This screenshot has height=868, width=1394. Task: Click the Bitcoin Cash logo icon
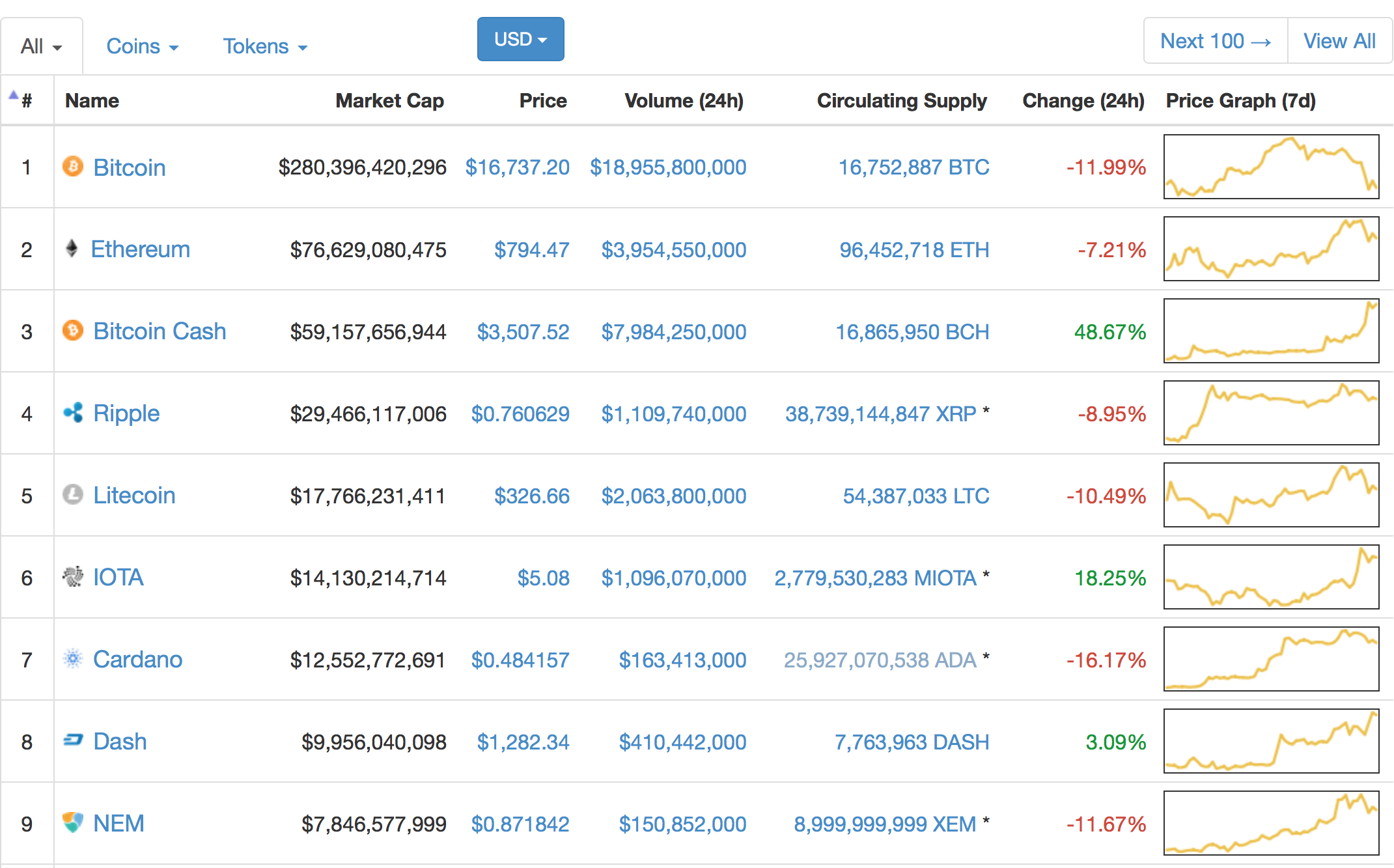click(x=73, y=331)
